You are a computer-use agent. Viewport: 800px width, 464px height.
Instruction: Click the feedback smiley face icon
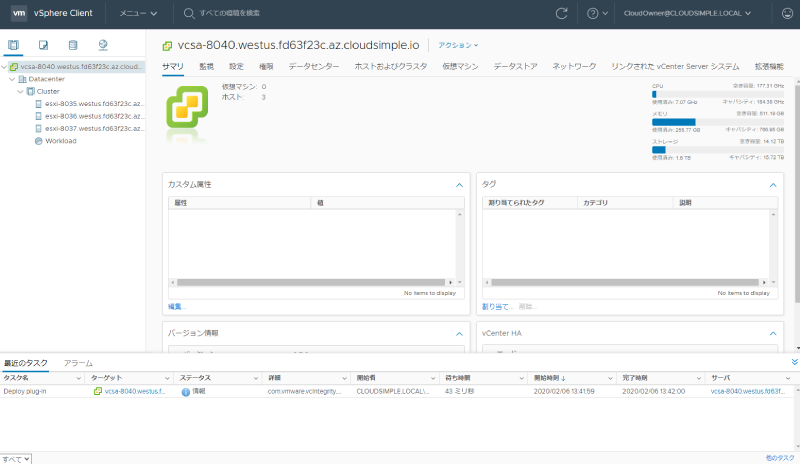pyautogui.click(x=788, y=13)
